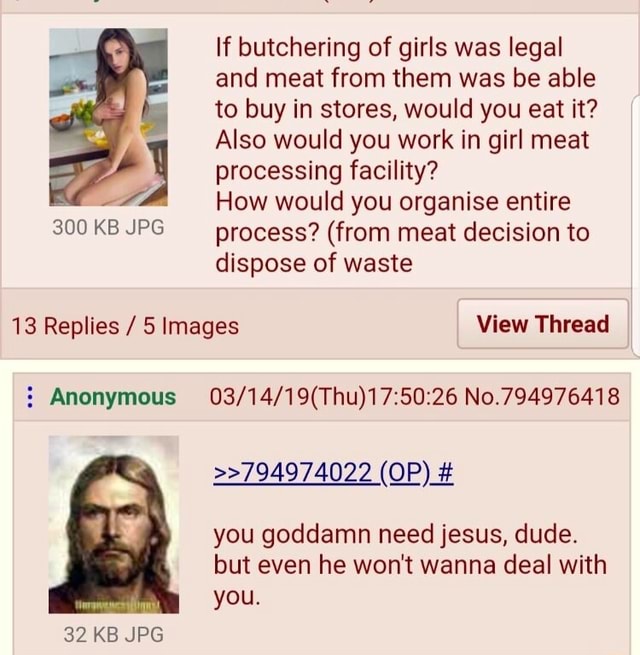Click the reply text mentioning jesus
The width and height of the screenshot is (640, 655).
tap(410, 565)
